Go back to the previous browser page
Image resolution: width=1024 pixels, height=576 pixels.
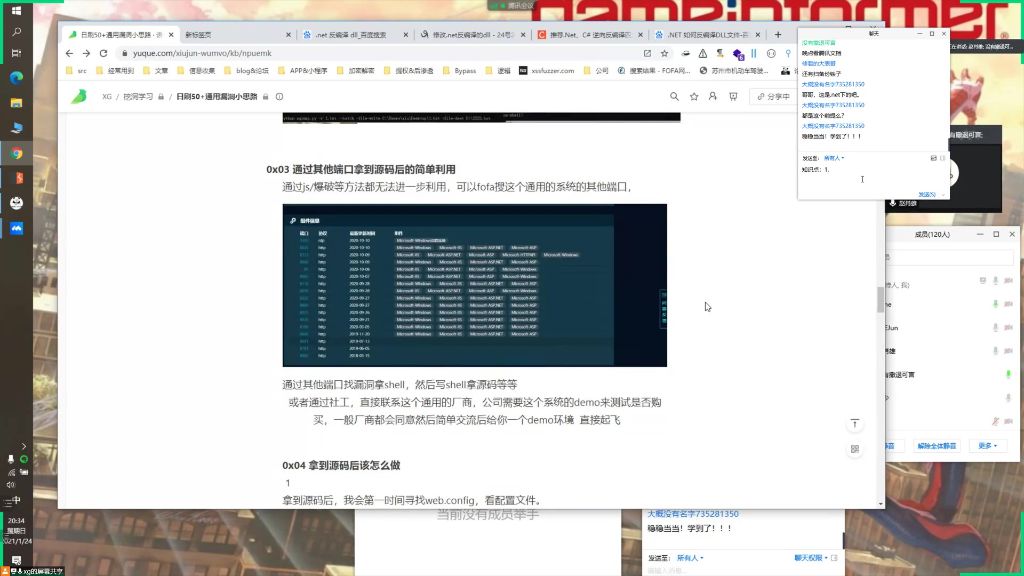tap(69, 54)
